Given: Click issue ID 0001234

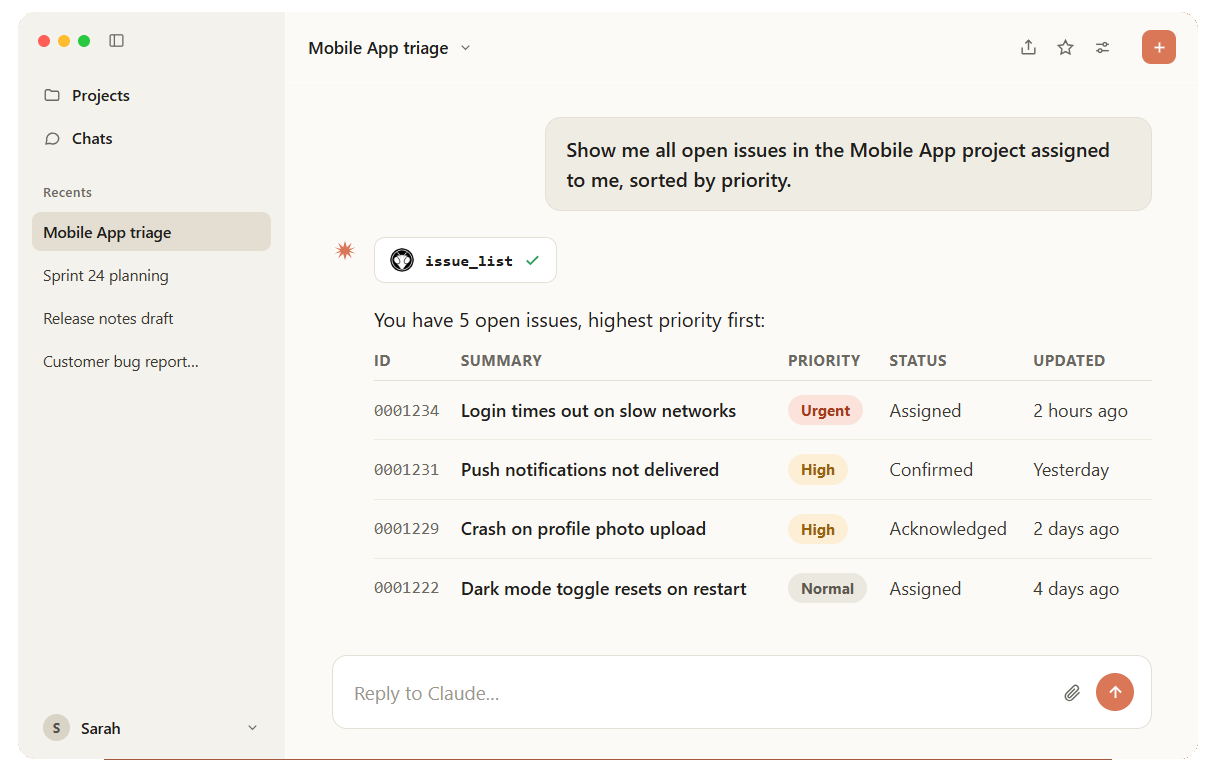Looking at the screenshot, I should tap(406, 410).
